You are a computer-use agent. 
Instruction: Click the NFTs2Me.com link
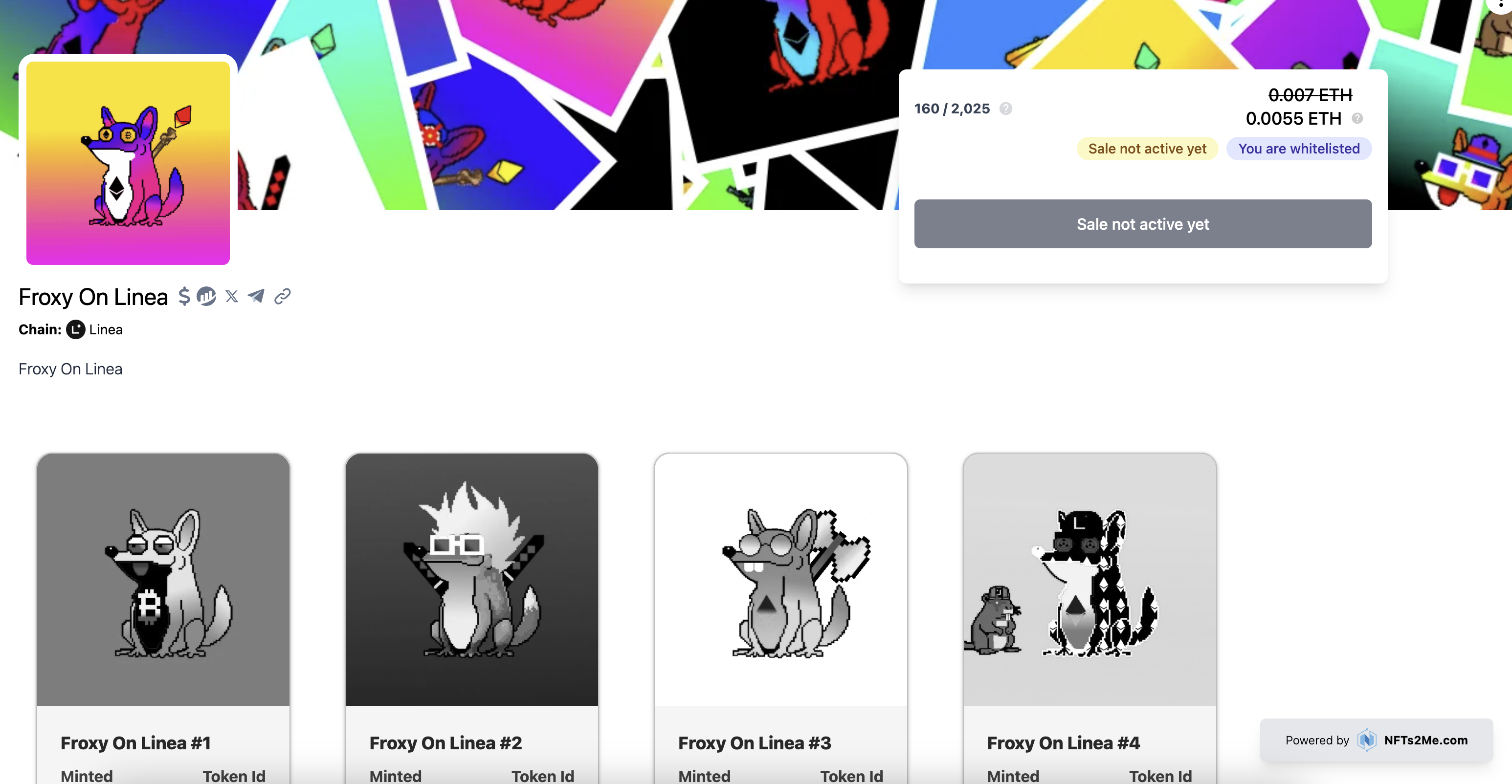click(x=1426, y=740)
